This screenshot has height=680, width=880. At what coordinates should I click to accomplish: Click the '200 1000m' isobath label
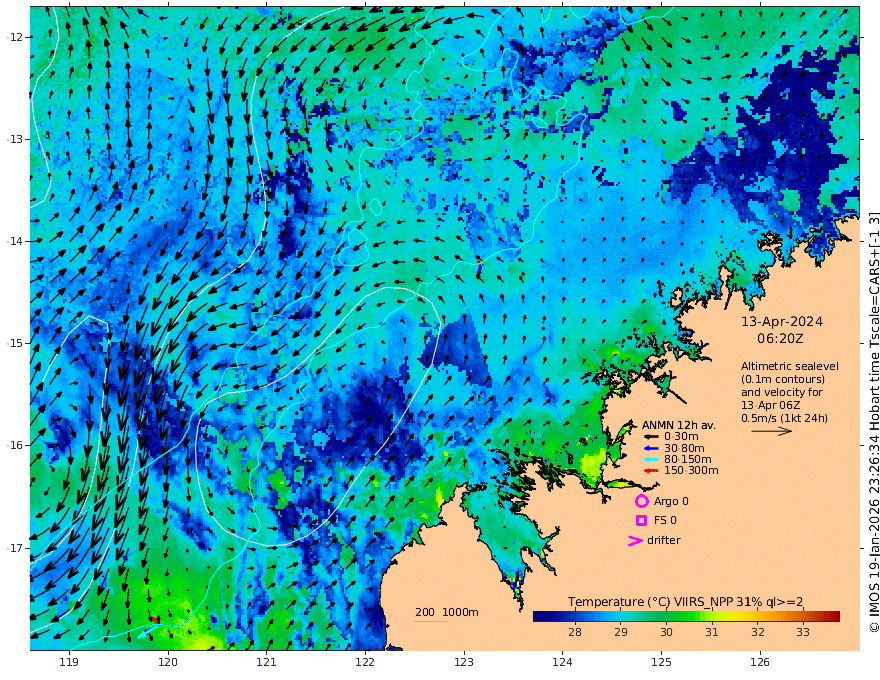[x=447, y=612]
